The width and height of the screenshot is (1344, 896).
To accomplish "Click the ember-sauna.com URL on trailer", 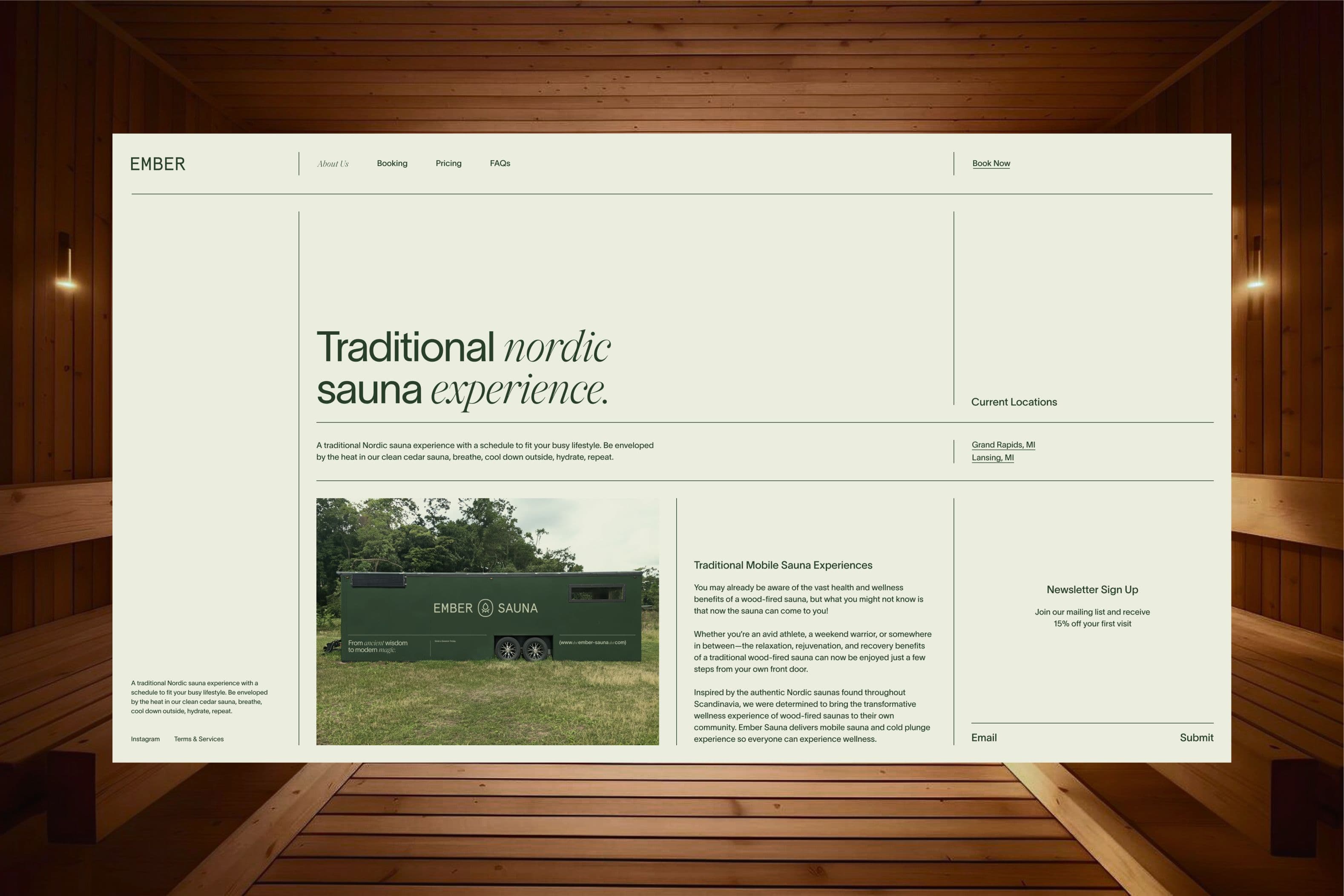I will tap(592, 642).
